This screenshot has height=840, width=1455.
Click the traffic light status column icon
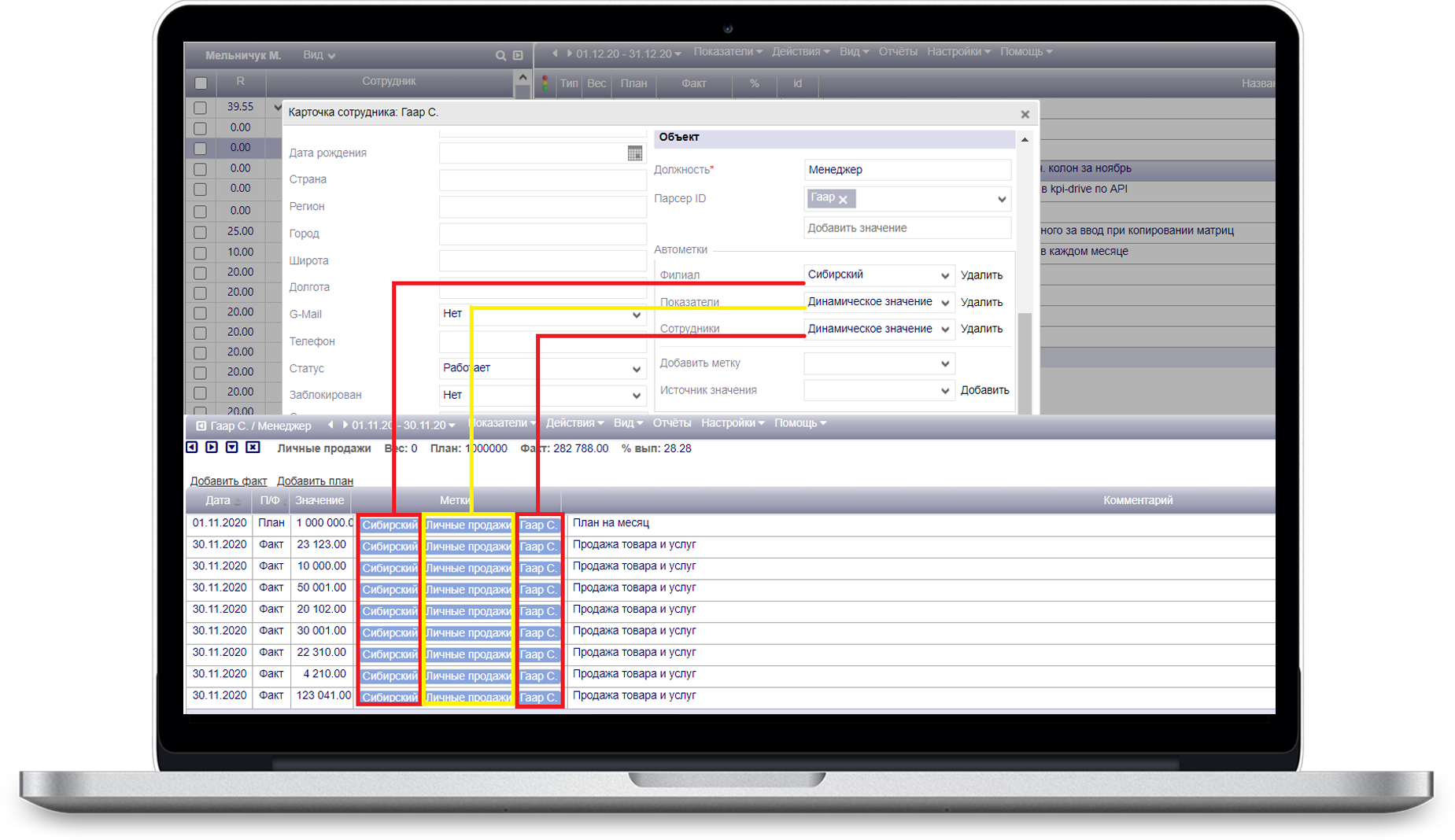point(545,83)
